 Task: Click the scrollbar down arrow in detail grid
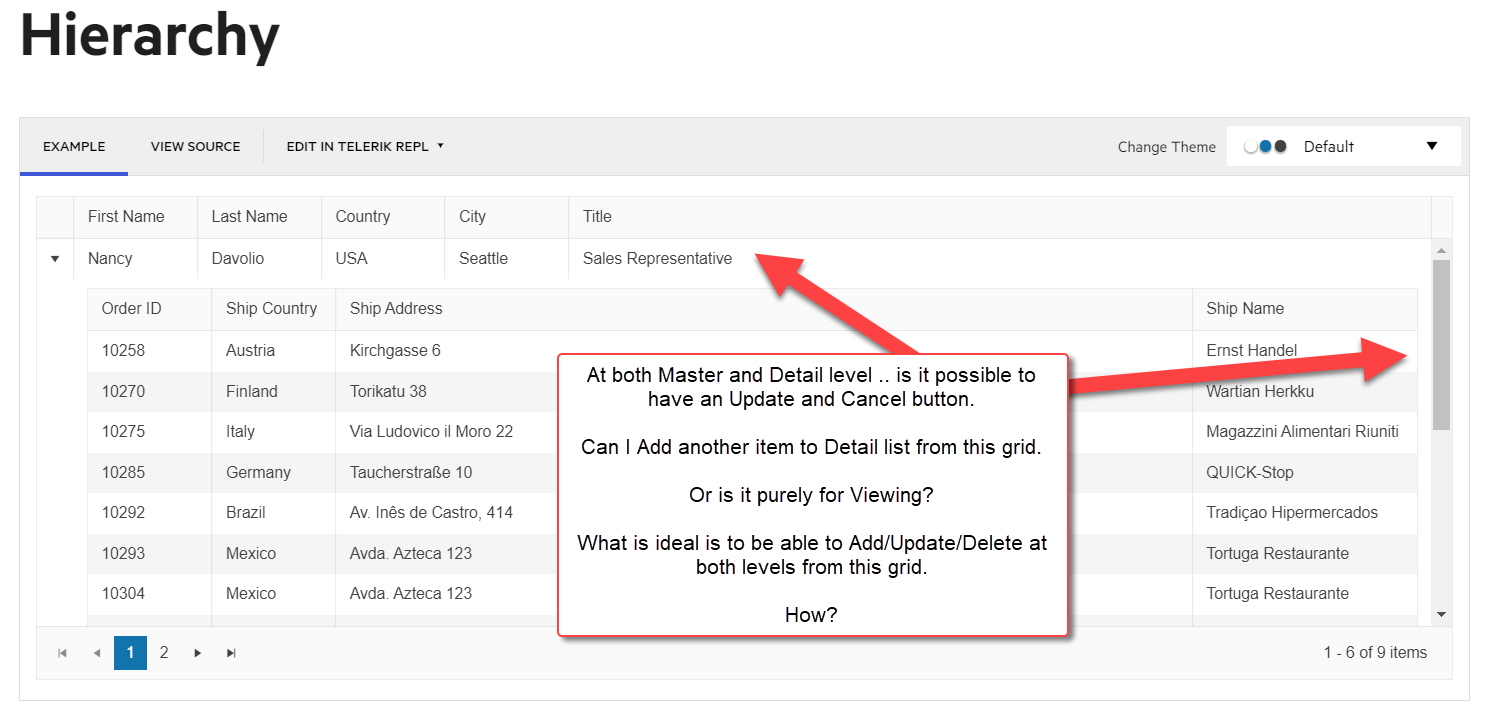coord(1440,613)
